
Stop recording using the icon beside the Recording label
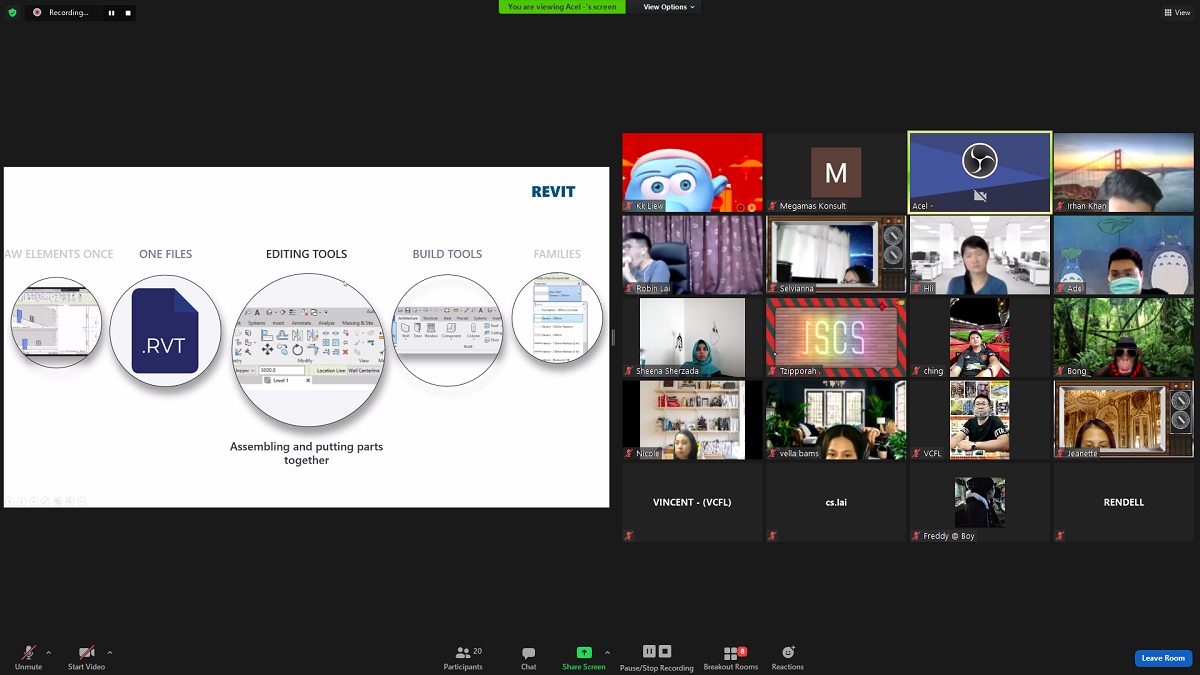(x=128, y=13)
